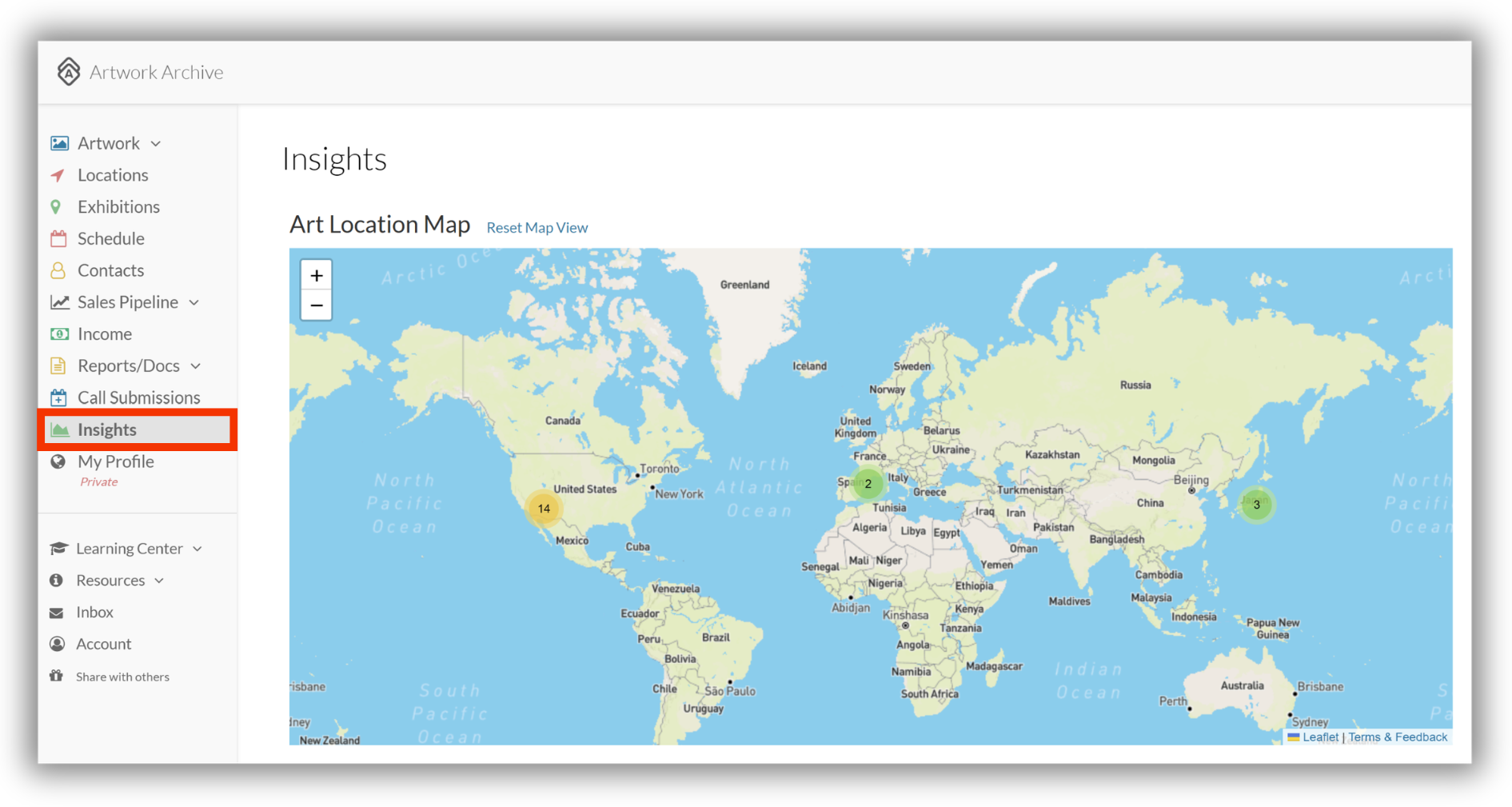Open Income via its money icon
Image resolution: width=1512 pixels, height=807 pixels.
click(59, 334)
